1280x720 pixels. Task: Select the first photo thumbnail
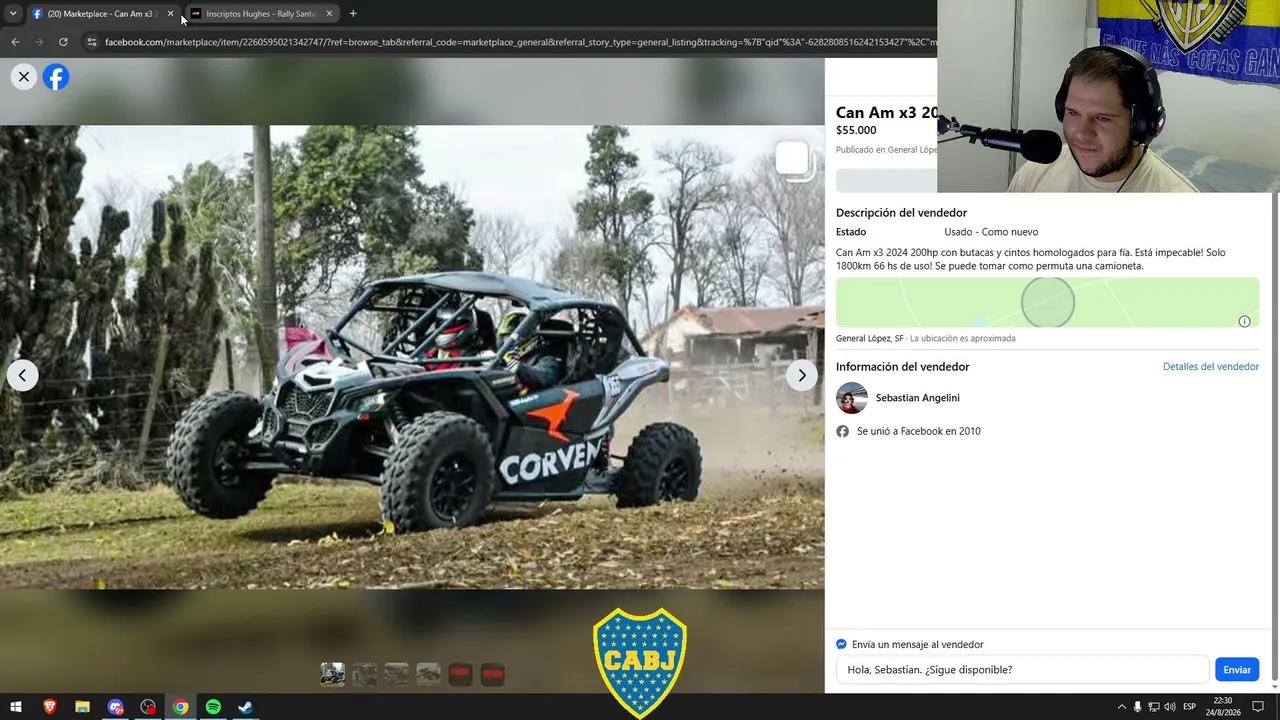333,674
